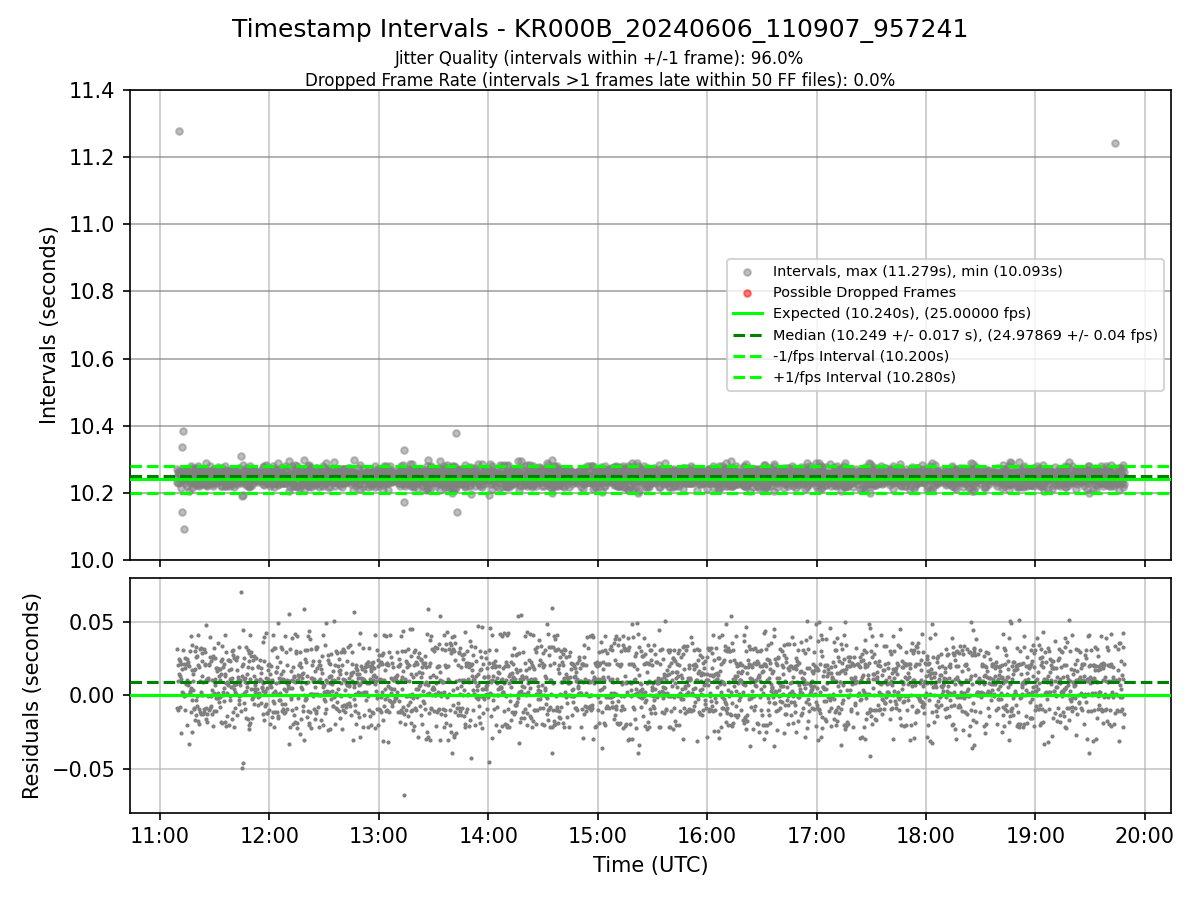Click the 'Residuals (seconds)' y-axis label
This screenshot has width=1200, height=900.
(32, 696)
